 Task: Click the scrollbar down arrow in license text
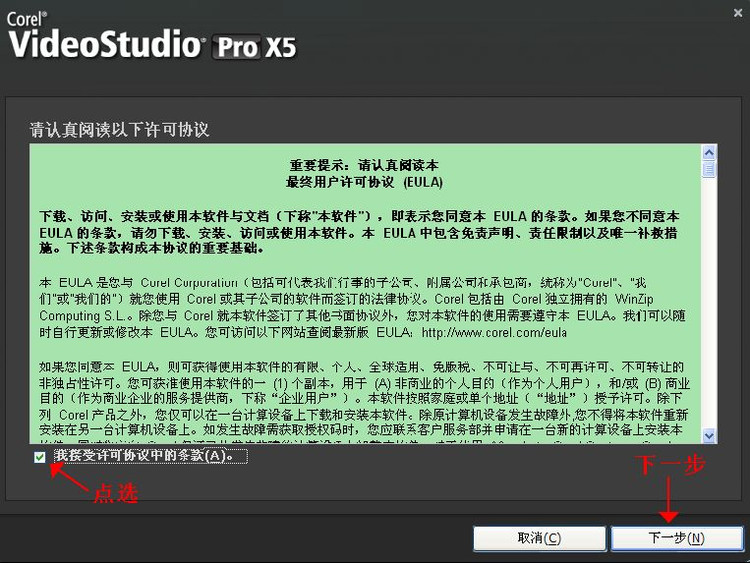click(x=709, y=435)
